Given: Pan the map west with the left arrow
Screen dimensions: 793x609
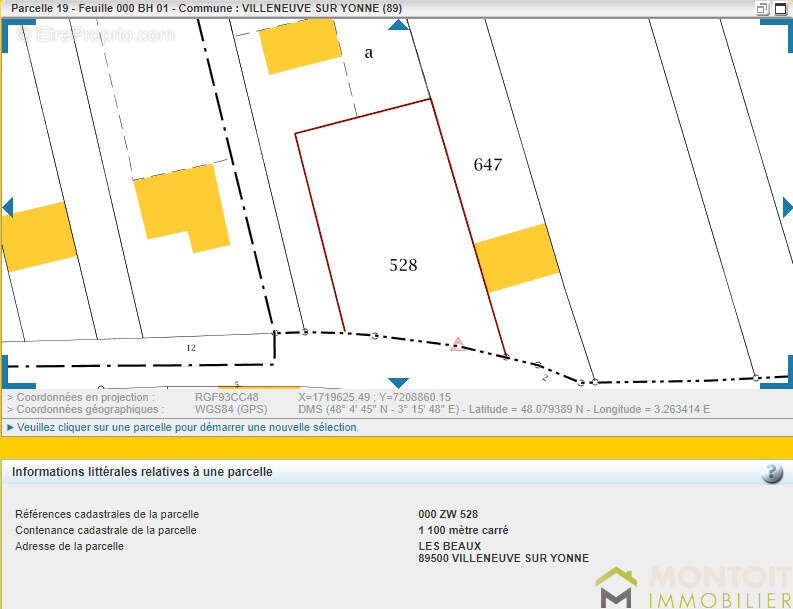Looking at the screenshot, I should tap(8, 208).
